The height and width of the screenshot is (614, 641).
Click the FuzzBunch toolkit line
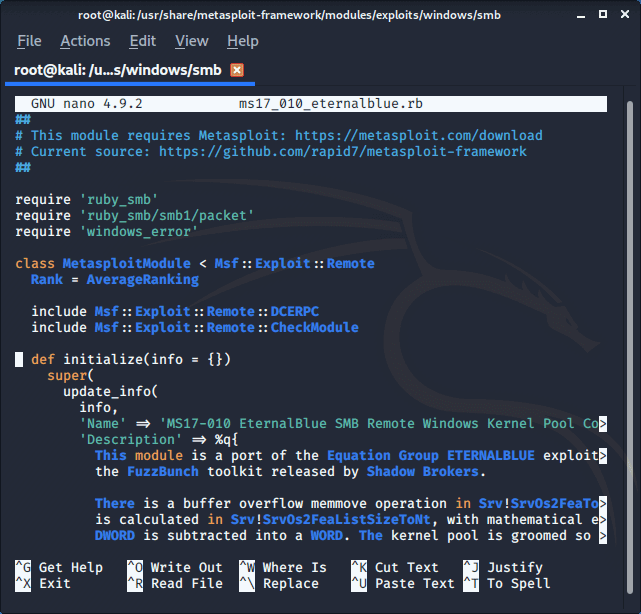291,471
